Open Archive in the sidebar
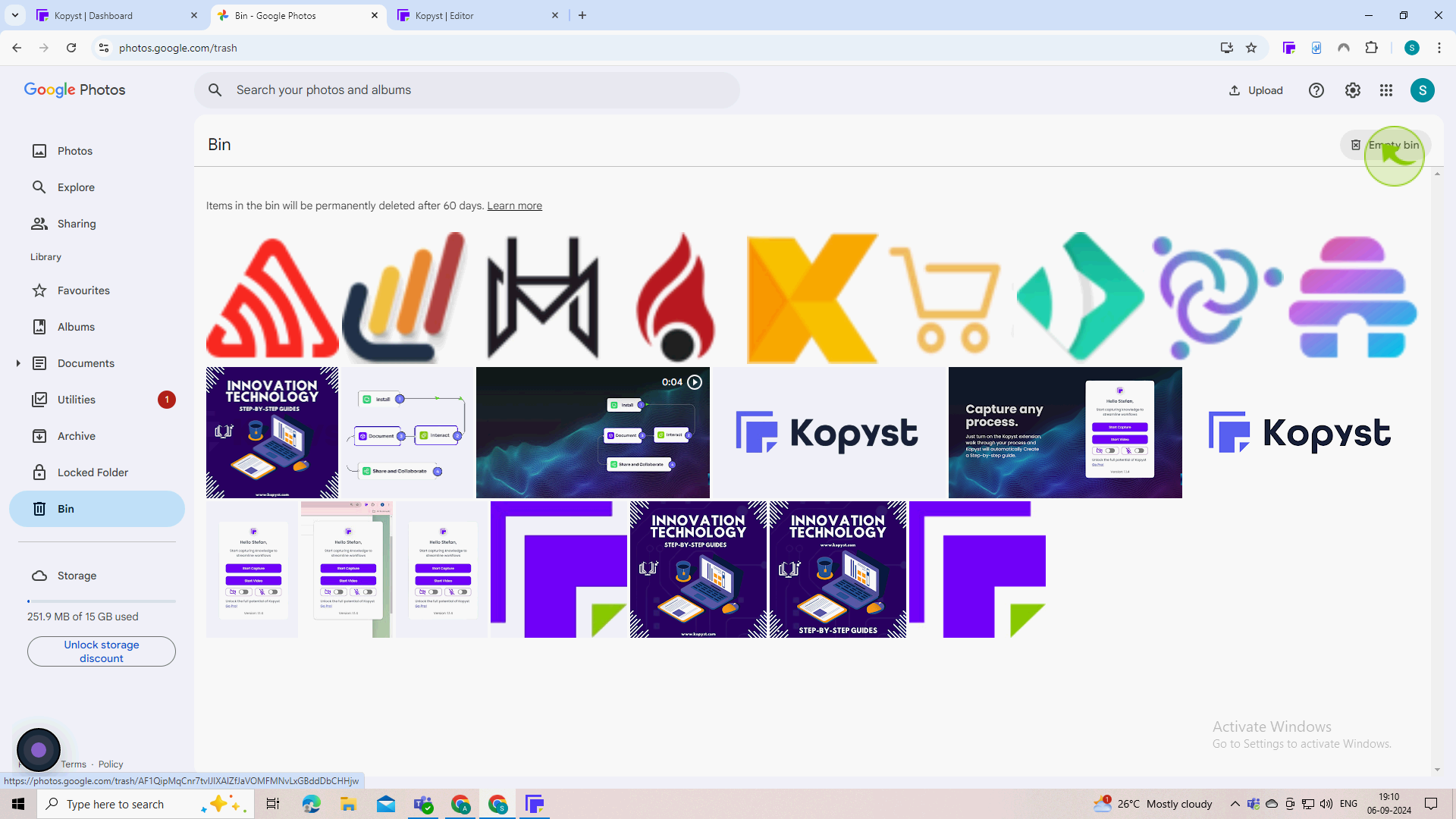The height and width of the screenshot is (819, 1456). [97, 436]
